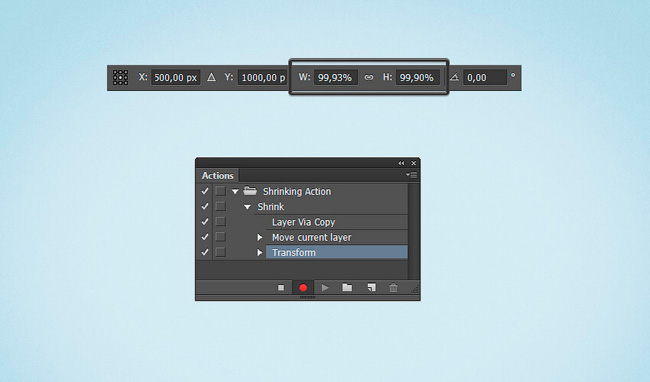The height and width of the screenshot is (382, 650).
Task: Toggle checkmark for Shrink action
Action: 205,206
